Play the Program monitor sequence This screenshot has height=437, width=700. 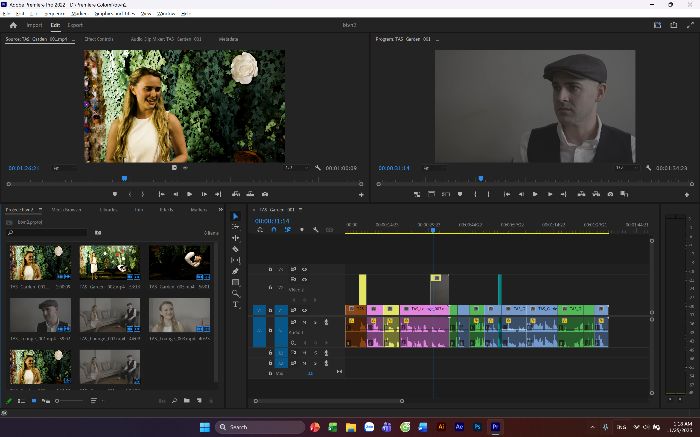(535, 194)
